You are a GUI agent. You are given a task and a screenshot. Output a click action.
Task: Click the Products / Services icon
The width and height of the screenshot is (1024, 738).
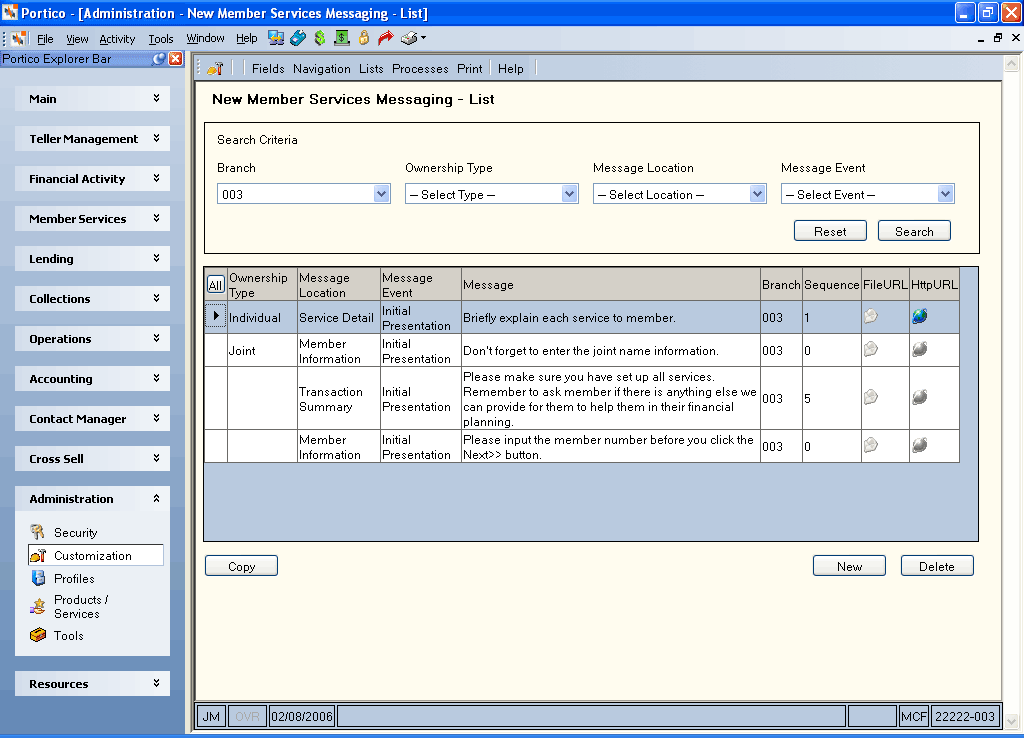[x=38, y=606]
